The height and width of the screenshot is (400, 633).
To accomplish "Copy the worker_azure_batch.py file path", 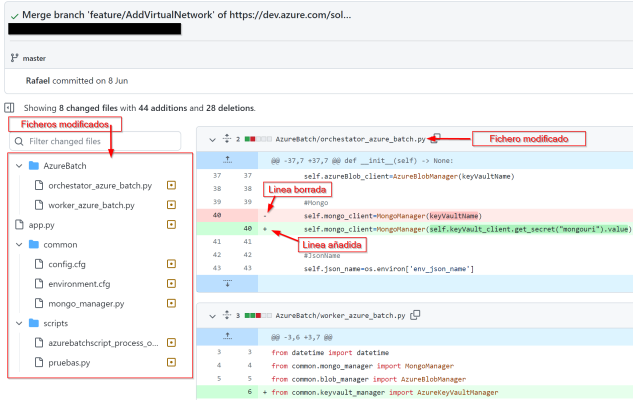I will pos(415,315).
